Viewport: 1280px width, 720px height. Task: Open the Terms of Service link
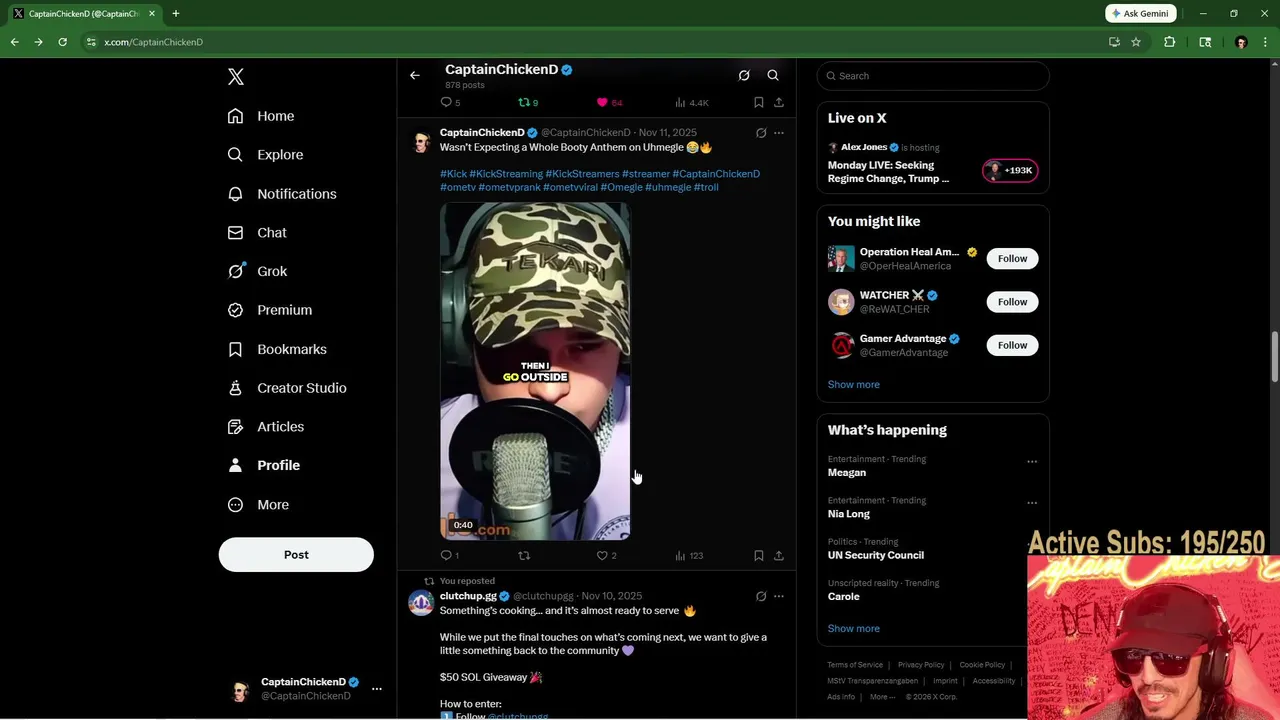[855, 665]
